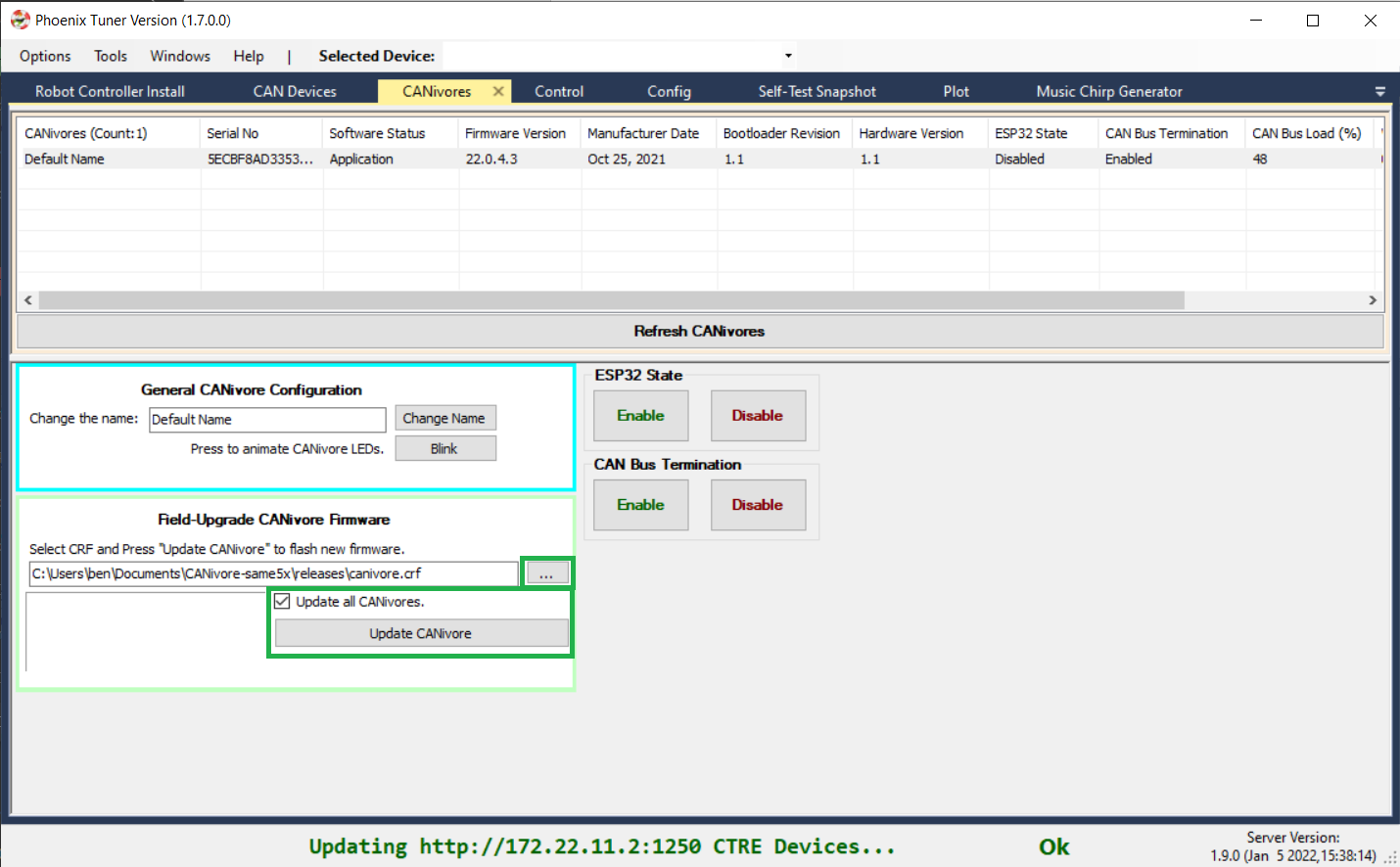Click the Ok status text in status bar
This screenshot has height=867, width=1400.
point(1054,847)
